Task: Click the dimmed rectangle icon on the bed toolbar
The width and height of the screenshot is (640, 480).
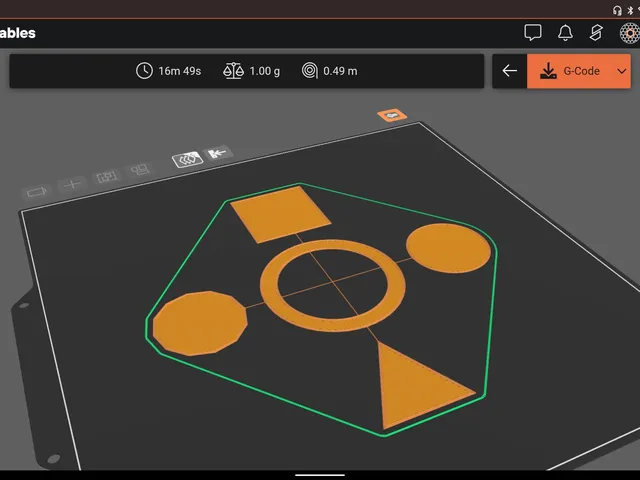Action: pyautogui.click(x=37, y=192)
